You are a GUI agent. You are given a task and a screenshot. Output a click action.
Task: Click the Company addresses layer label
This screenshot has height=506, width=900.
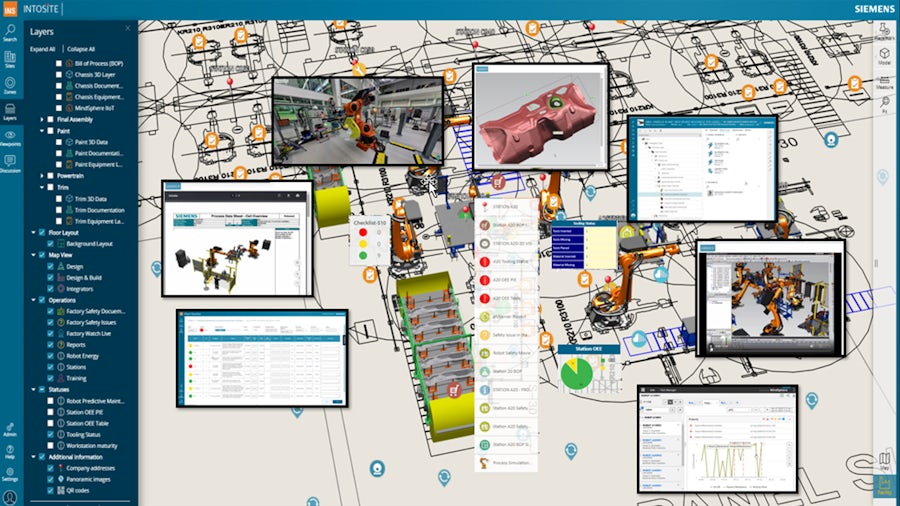[x=91, y=468]
